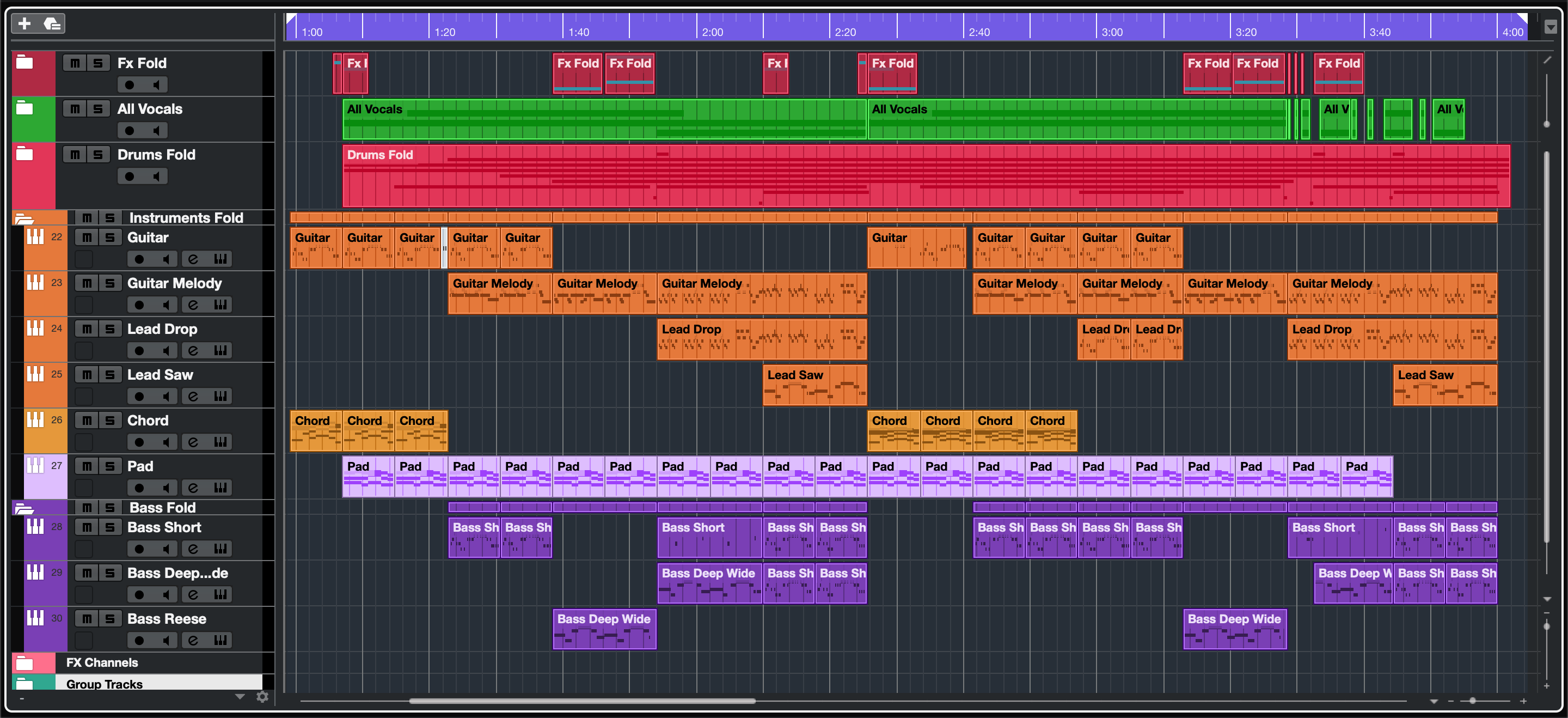
Task: Open Edit Channel Settings for Guitar track
Action: pos(193,259)
